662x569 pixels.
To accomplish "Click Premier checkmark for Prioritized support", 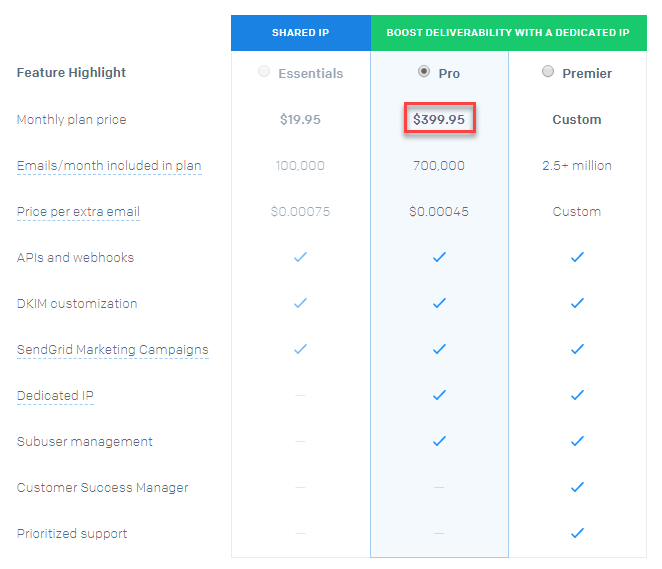I will (x=577, y=533).
